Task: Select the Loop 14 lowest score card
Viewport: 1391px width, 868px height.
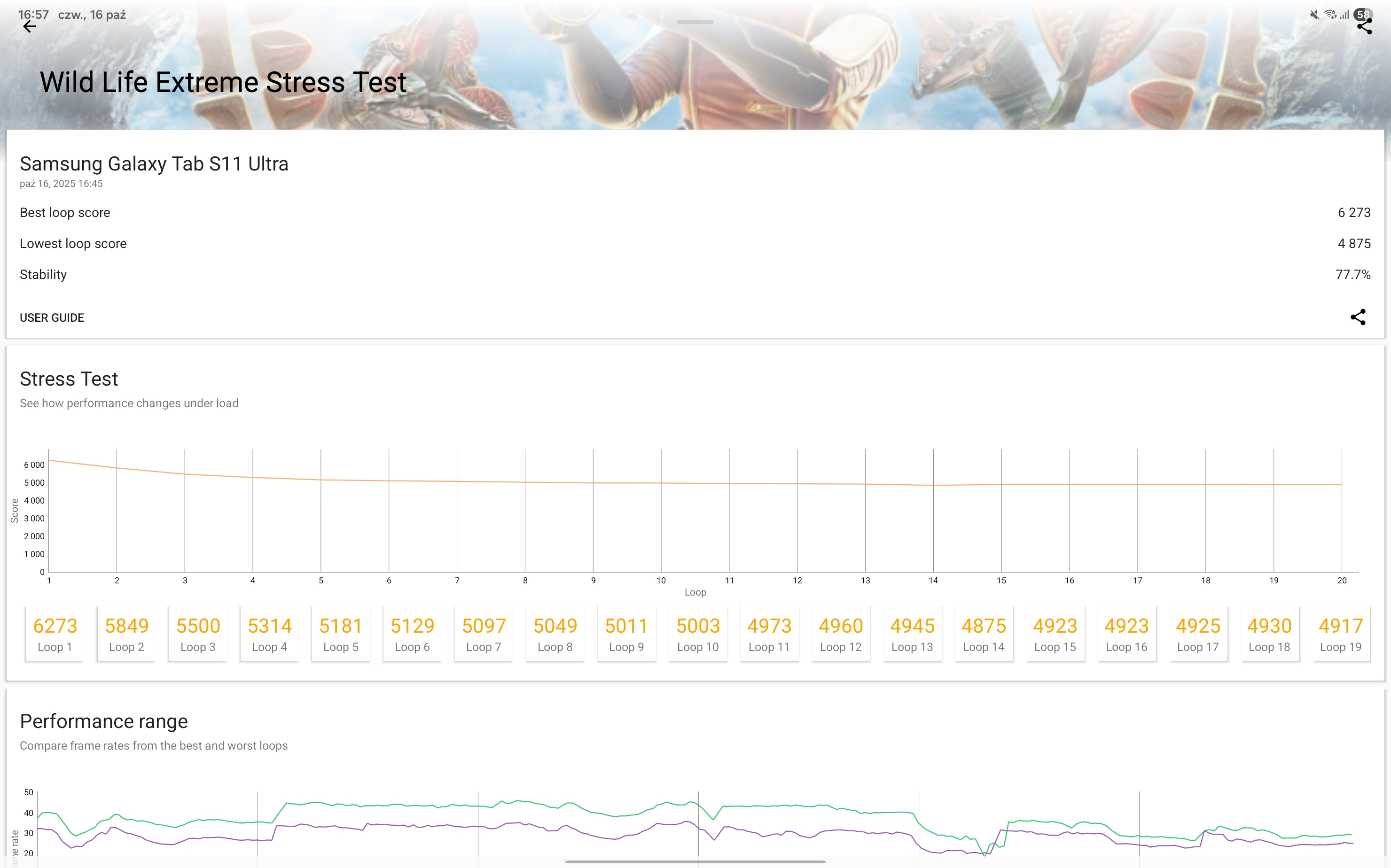Action: click(x=983, y=634)
